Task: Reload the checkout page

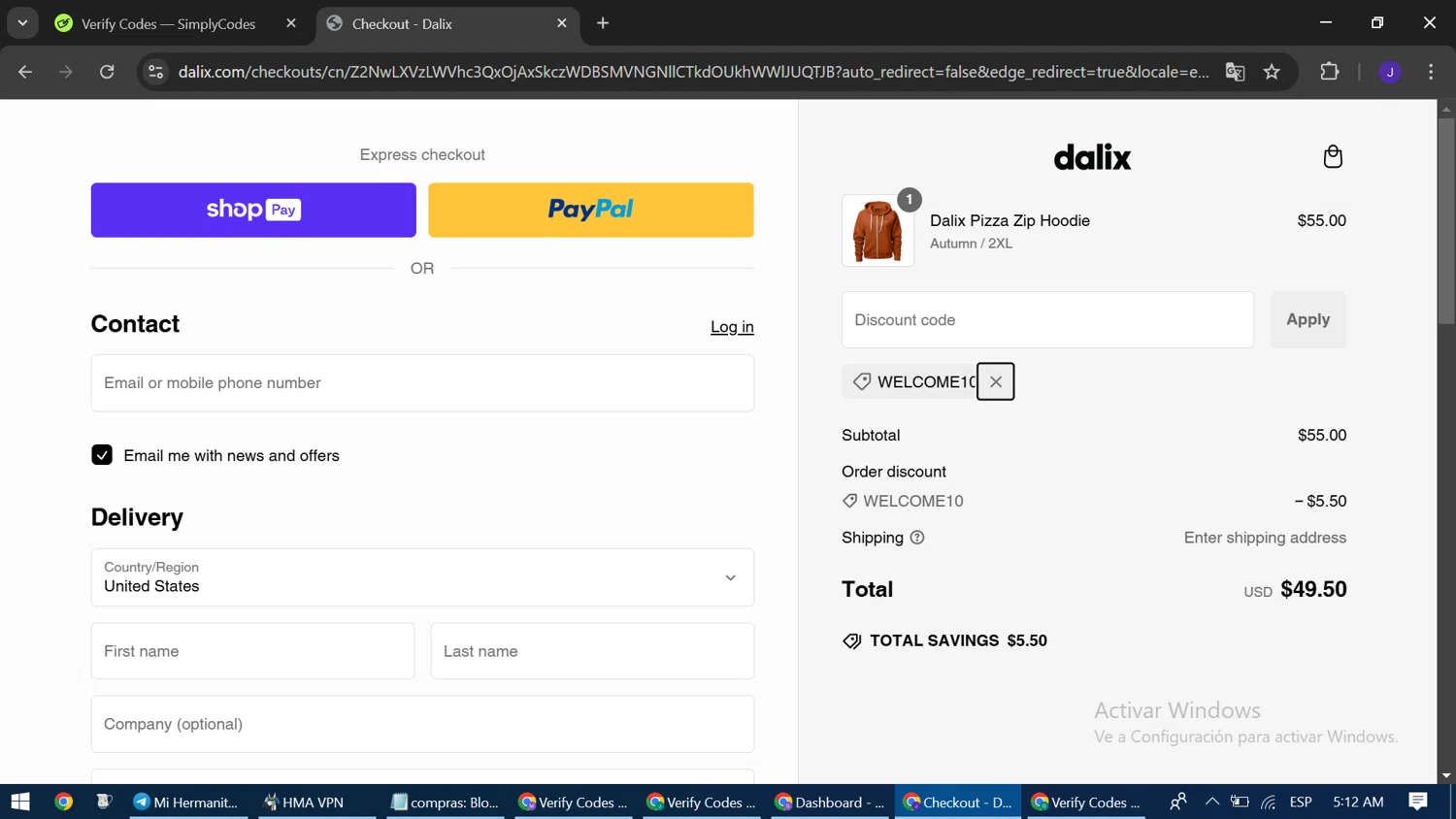Action: pyautogui.click(x=107, y=72)
